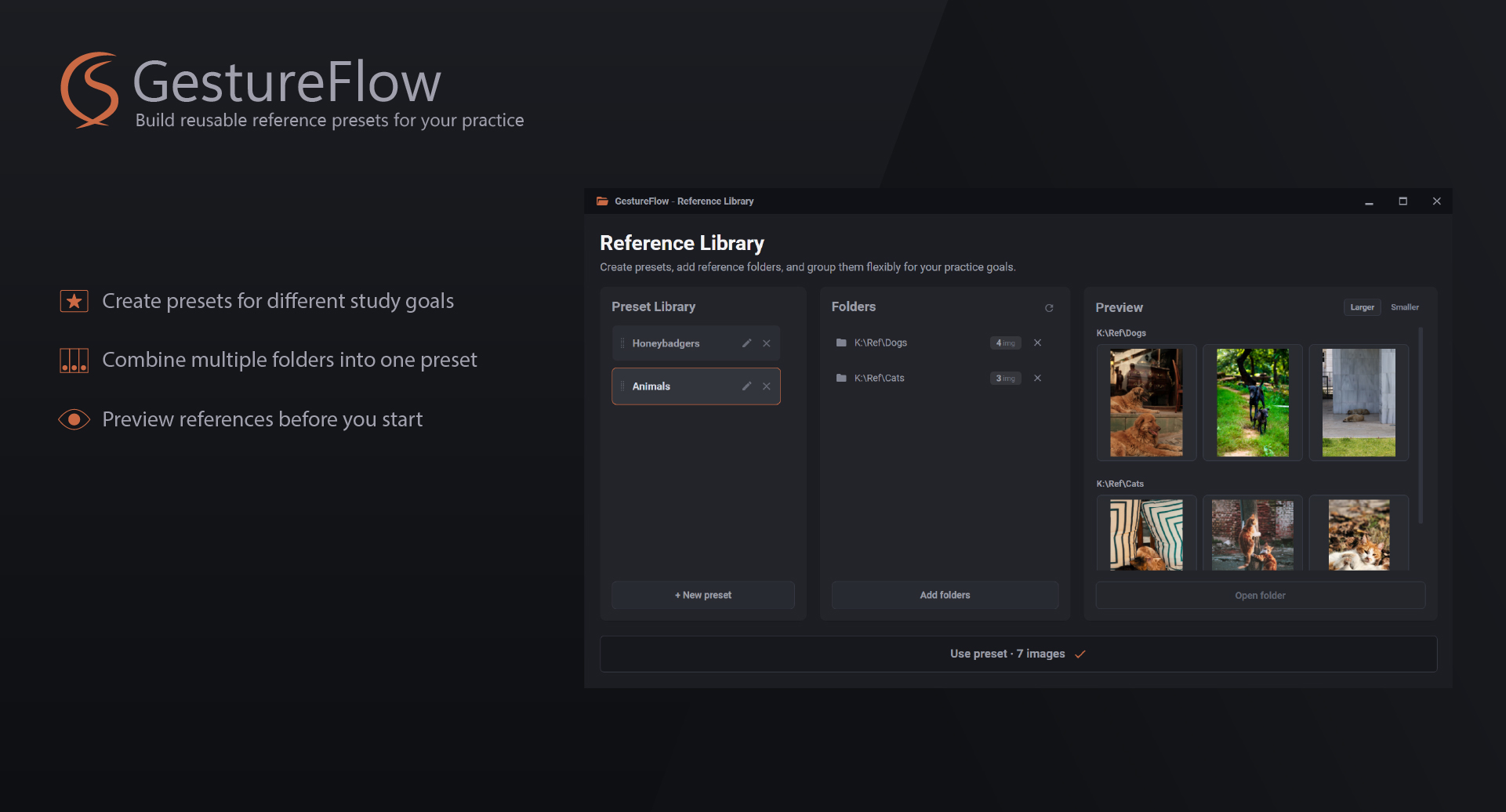Click the star icon beside Create presets
This screenshot has height=812, width=1506.
[74, 301]
